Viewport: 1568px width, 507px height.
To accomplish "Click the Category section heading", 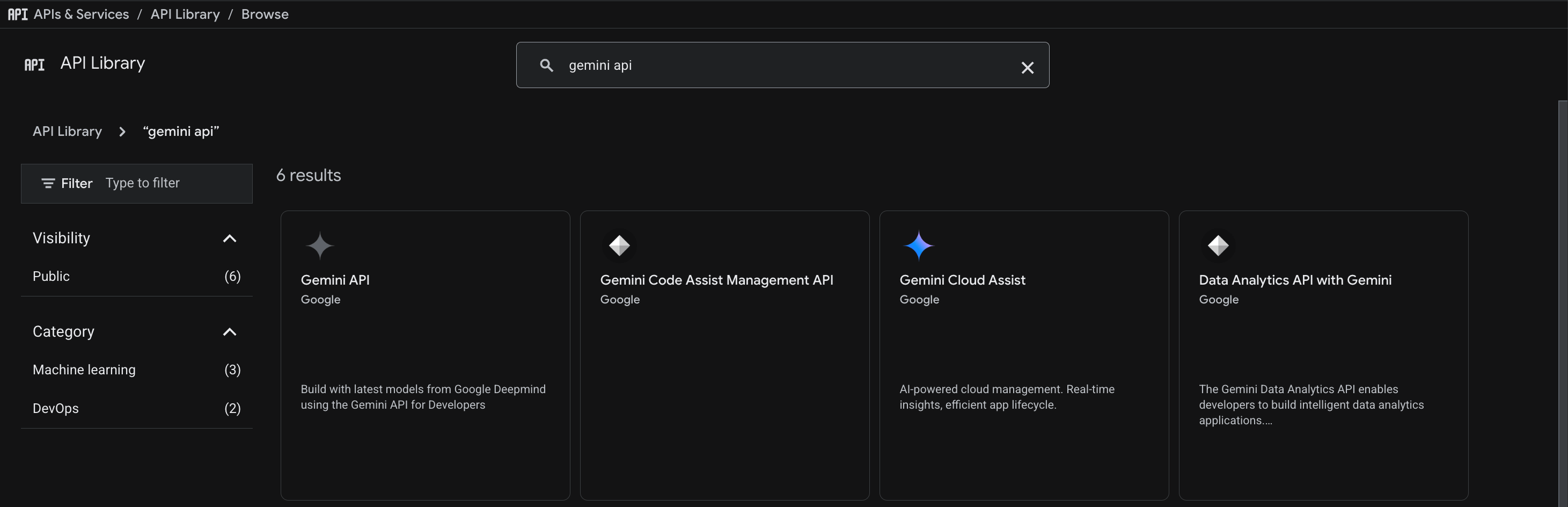I will [63, 332].
